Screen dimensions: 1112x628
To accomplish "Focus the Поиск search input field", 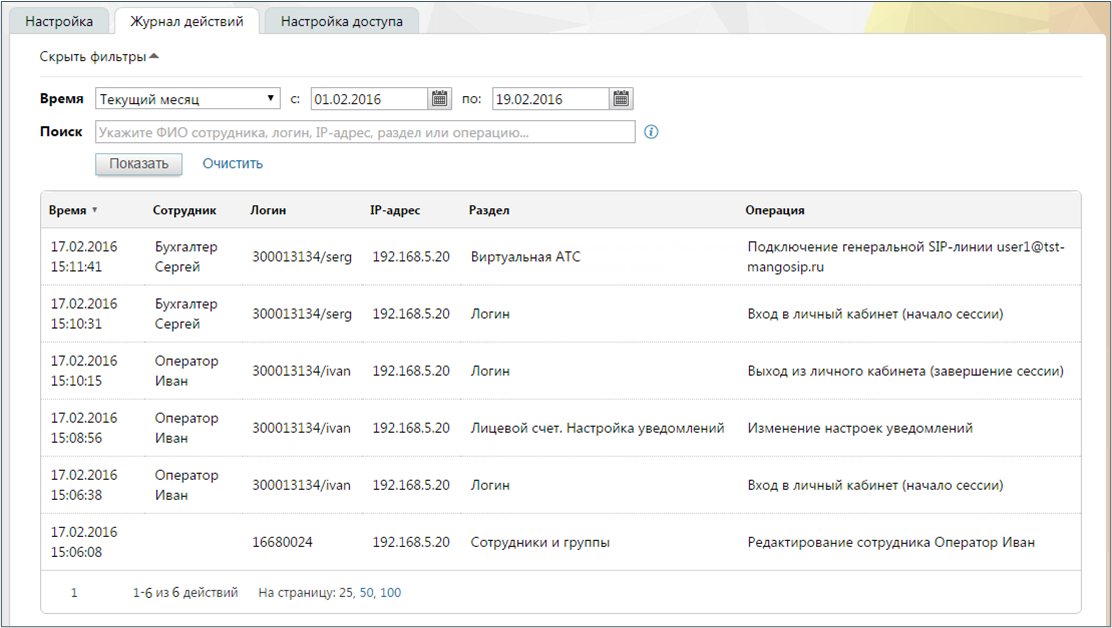I will coord(365,132).
